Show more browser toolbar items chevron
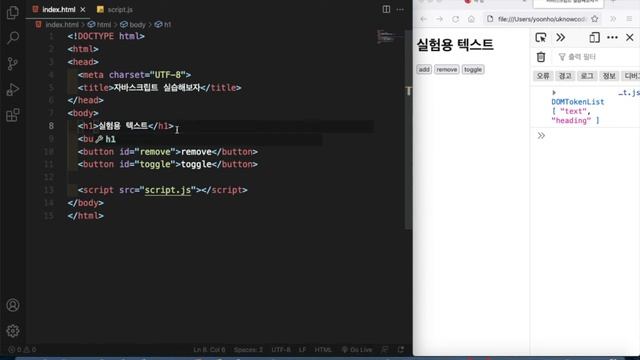The height and width of the screenshot is (360, 640). point(613,19)
